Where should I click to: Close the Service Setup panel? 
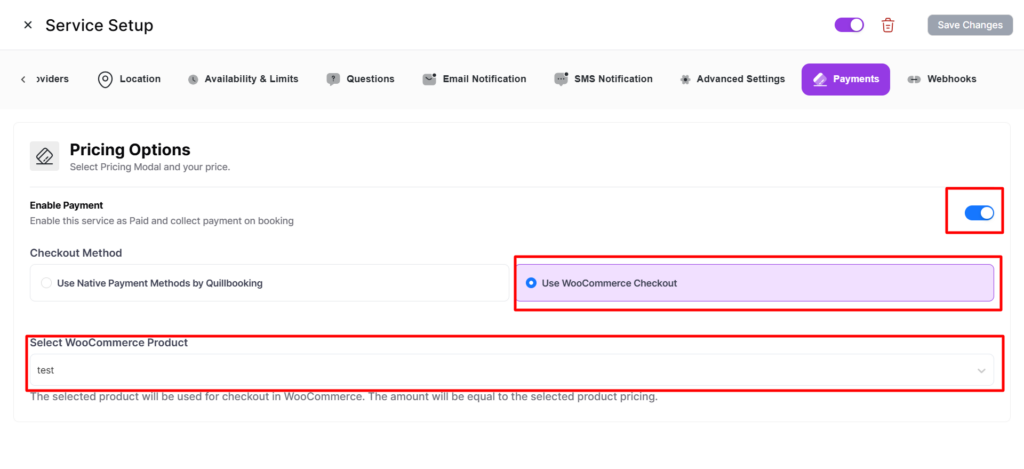click(x=27, y=25)
